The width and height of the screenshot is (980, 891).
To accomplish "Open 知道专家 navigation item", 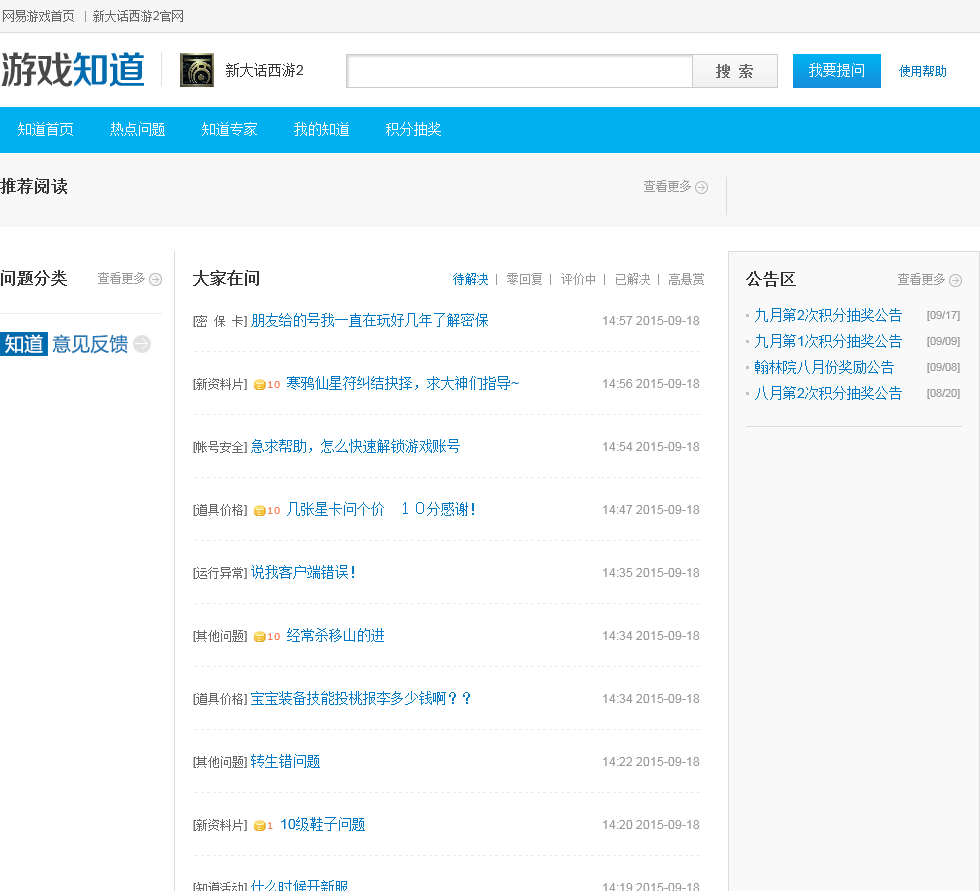I will [x=229, y=129].
